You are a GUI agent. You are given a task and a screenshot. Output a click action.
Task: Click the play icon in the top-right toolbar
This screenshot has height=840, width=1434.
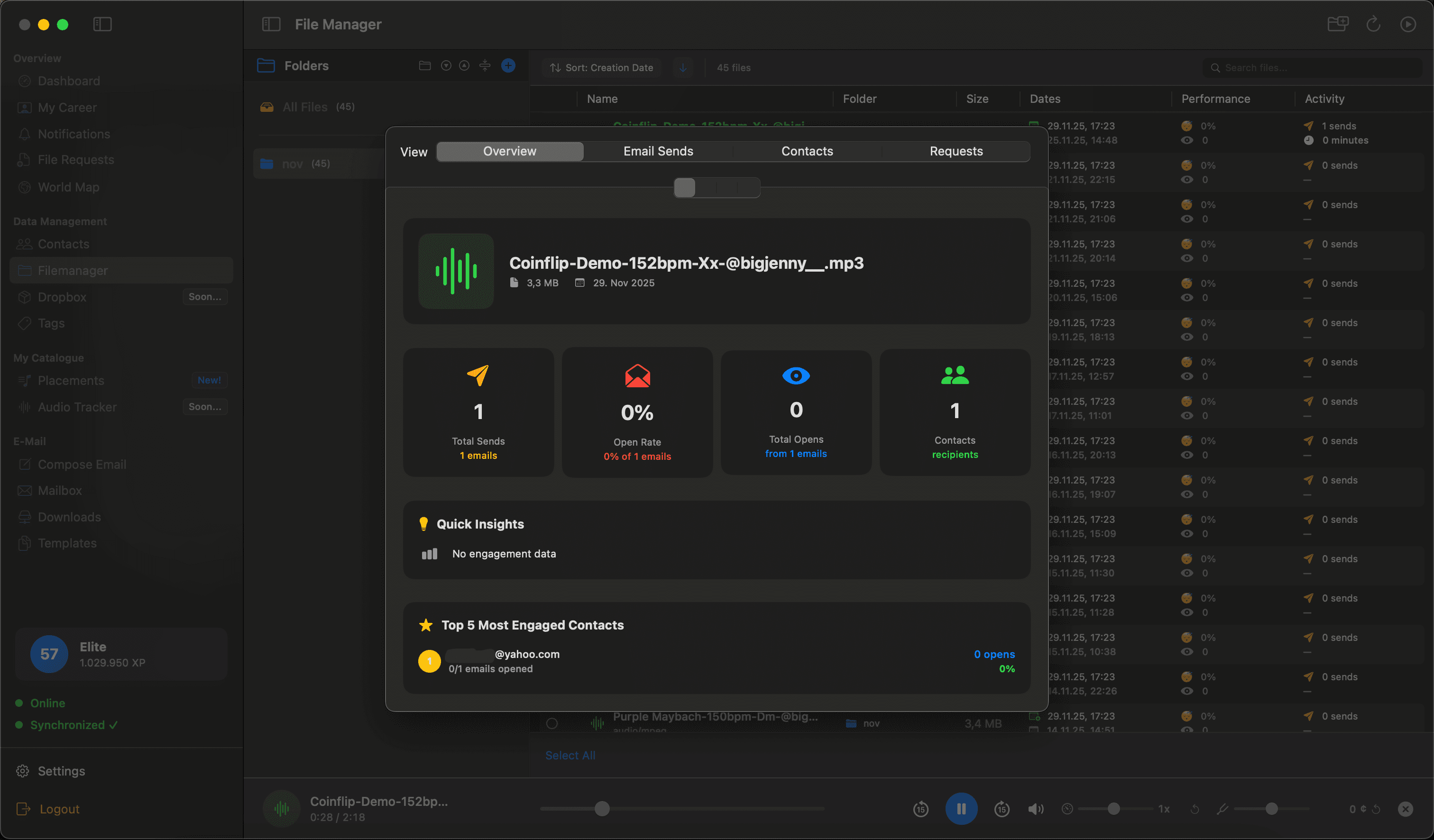point(1409,24)
